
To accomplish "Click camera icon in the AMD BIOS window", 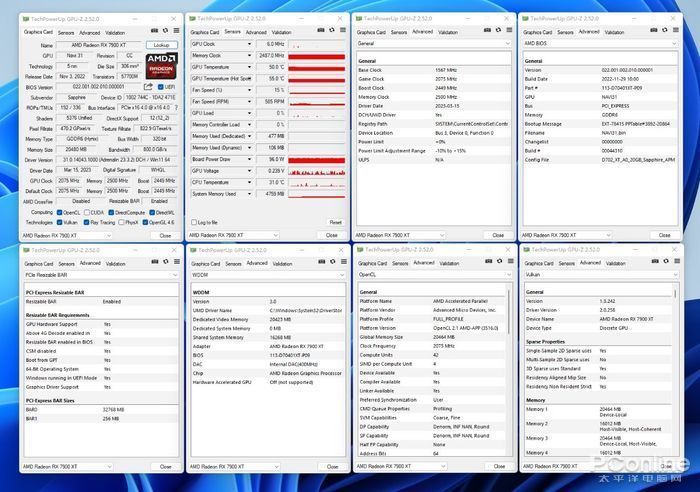I will tap(654, 30).
